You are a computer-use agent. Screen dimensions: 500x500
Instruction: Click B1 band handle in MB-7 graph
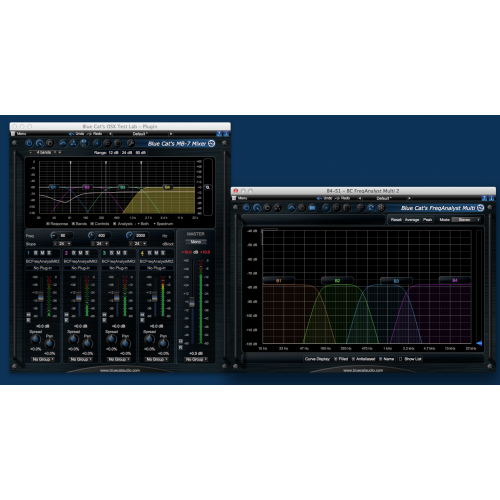coord(53,187)
